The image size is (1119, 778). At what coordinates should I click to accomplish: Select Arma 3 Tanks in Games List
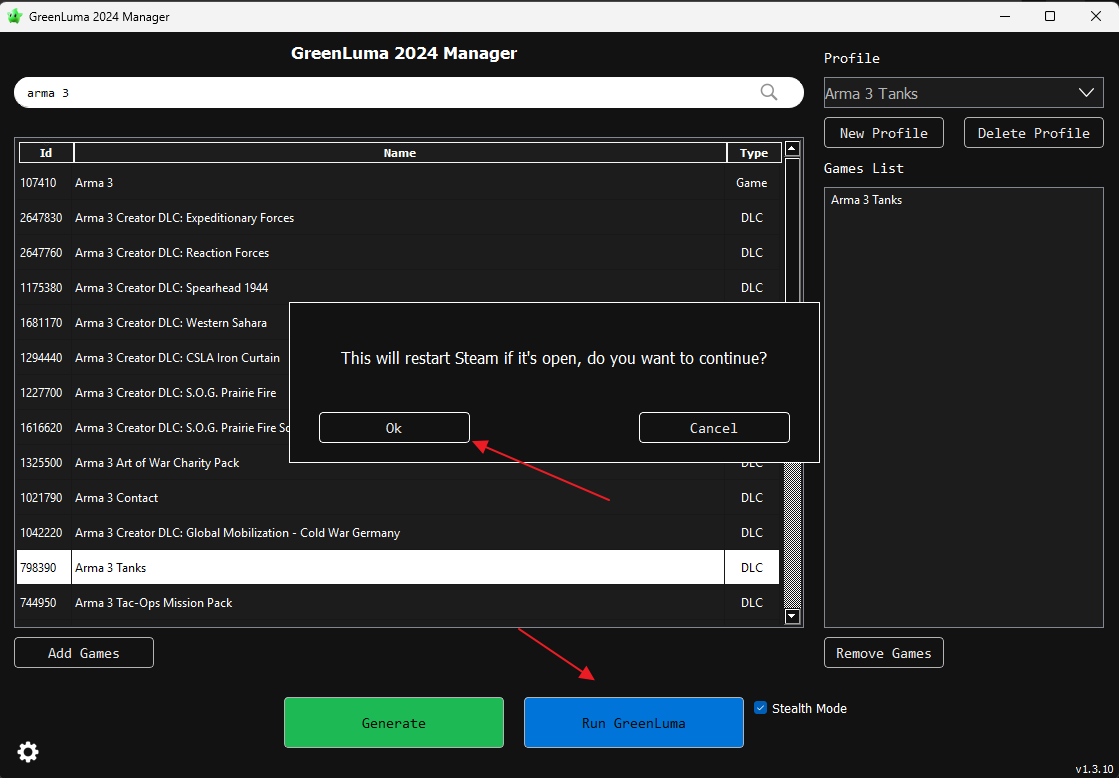[867, 200]
